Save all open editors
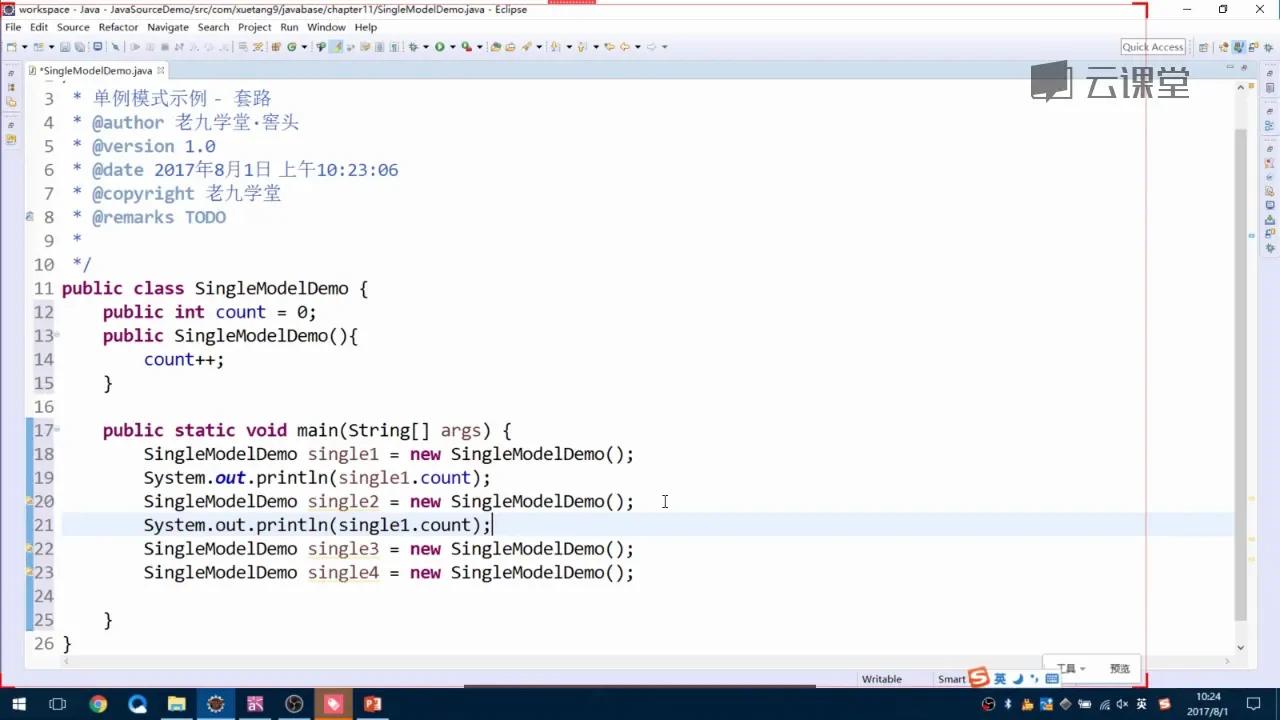 81,46
